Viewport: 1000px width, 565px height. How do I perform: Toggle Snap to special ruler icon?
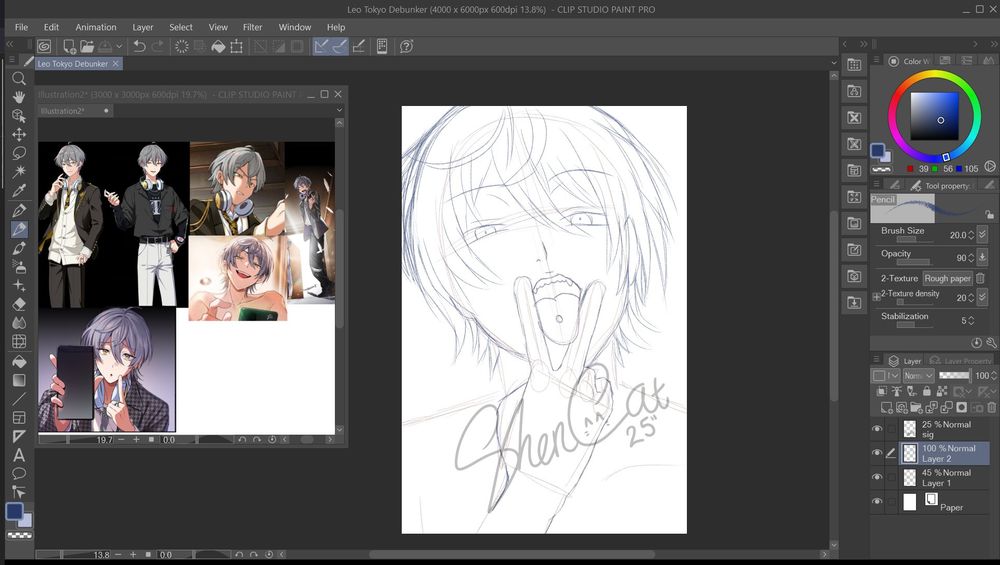pyautogui.click(x=340, y=47)
